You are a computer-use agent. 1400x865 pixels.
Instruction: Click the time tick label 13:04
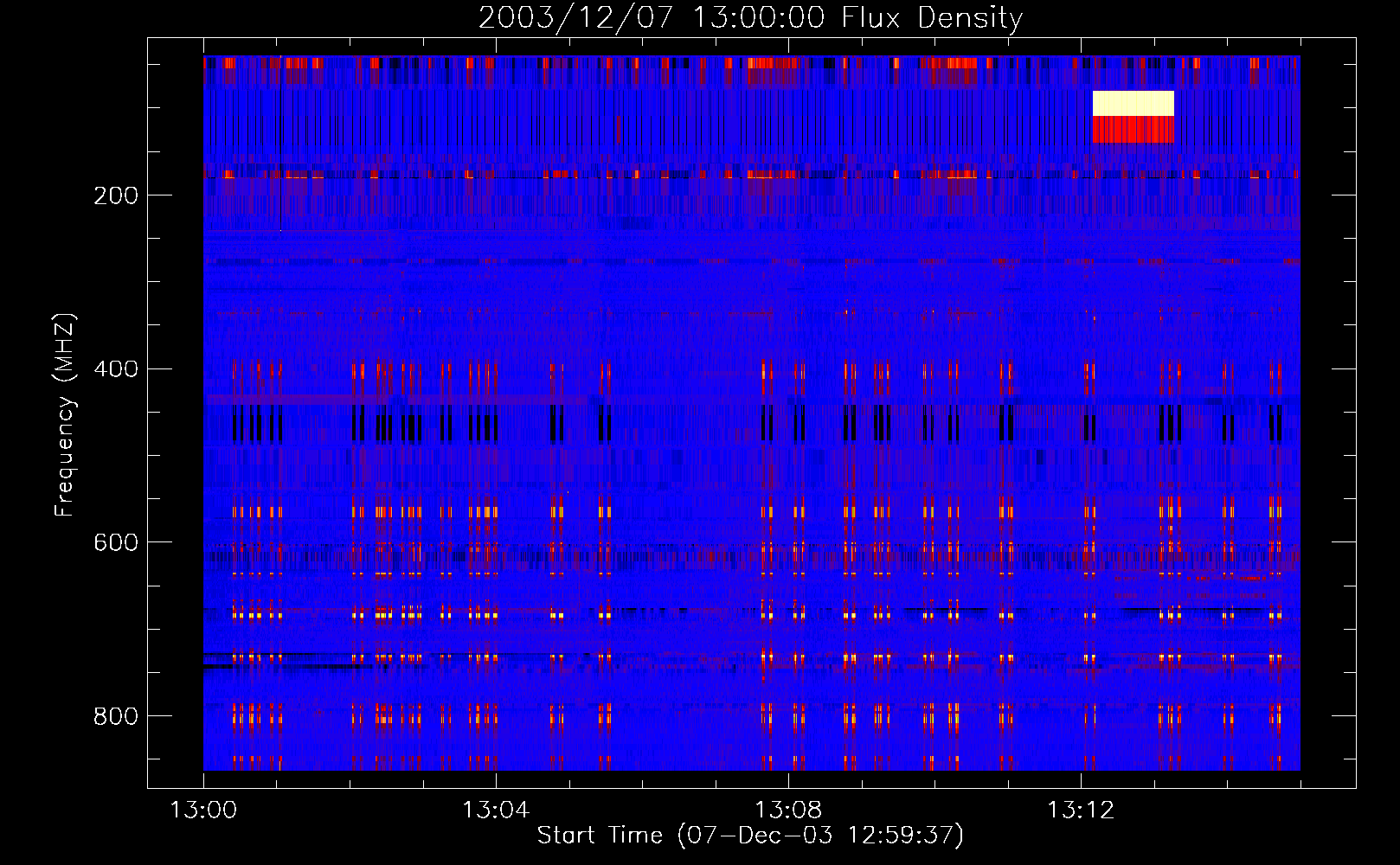(x=496, y=811)
